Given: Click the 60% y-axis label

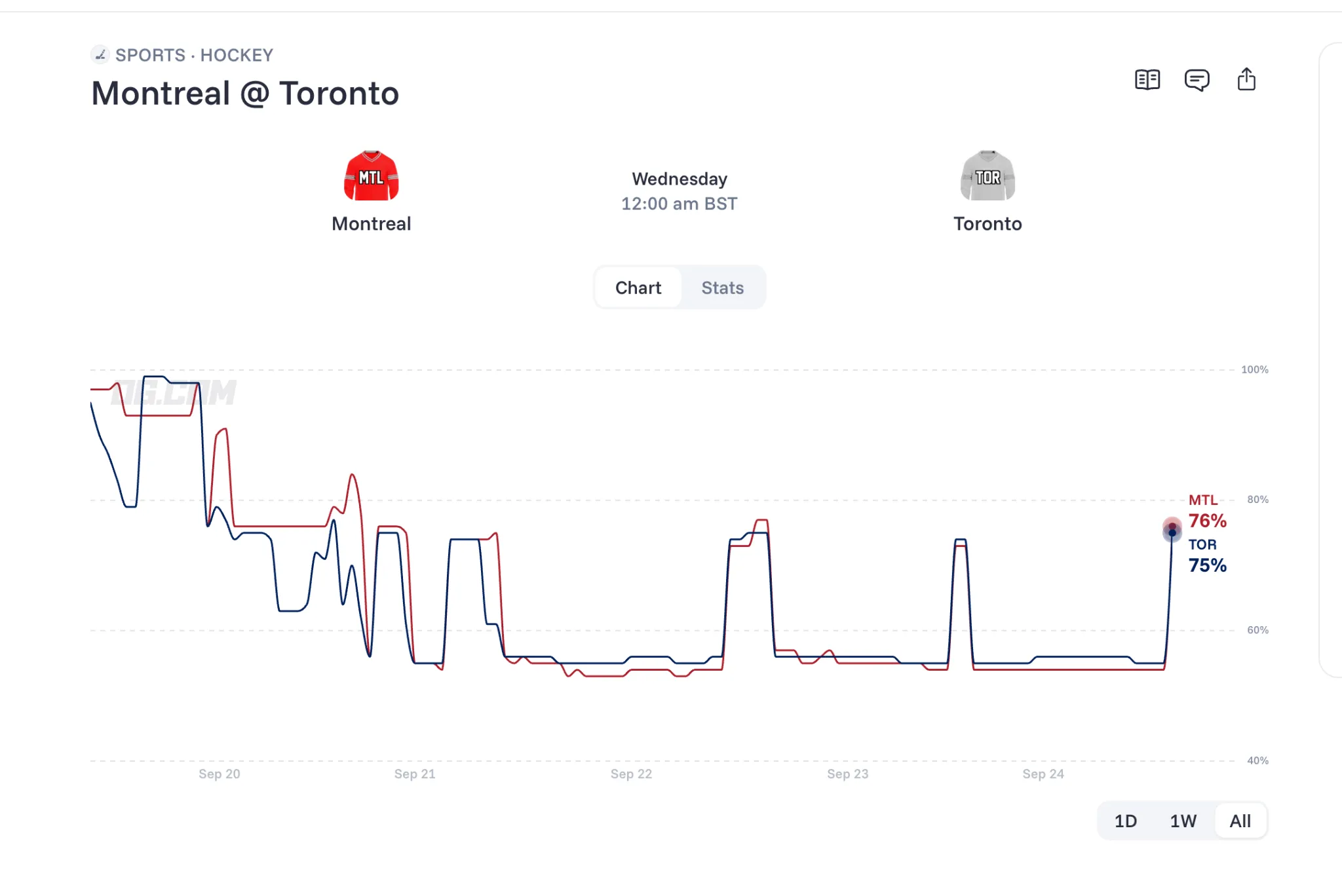Looking at the screenshot, I should tap(1257, 630).
